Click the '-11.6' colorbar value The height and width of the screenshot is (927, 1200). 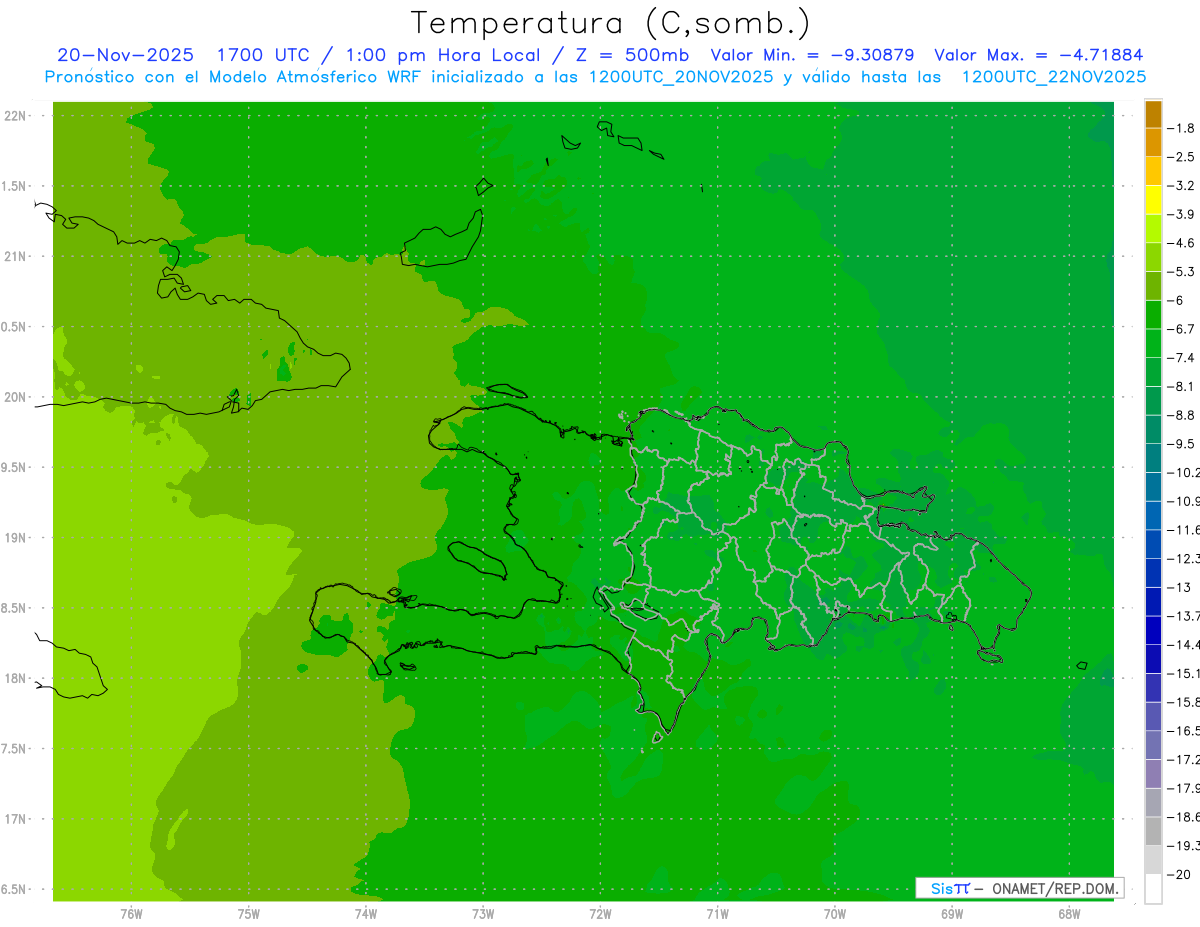point(1184,529)
